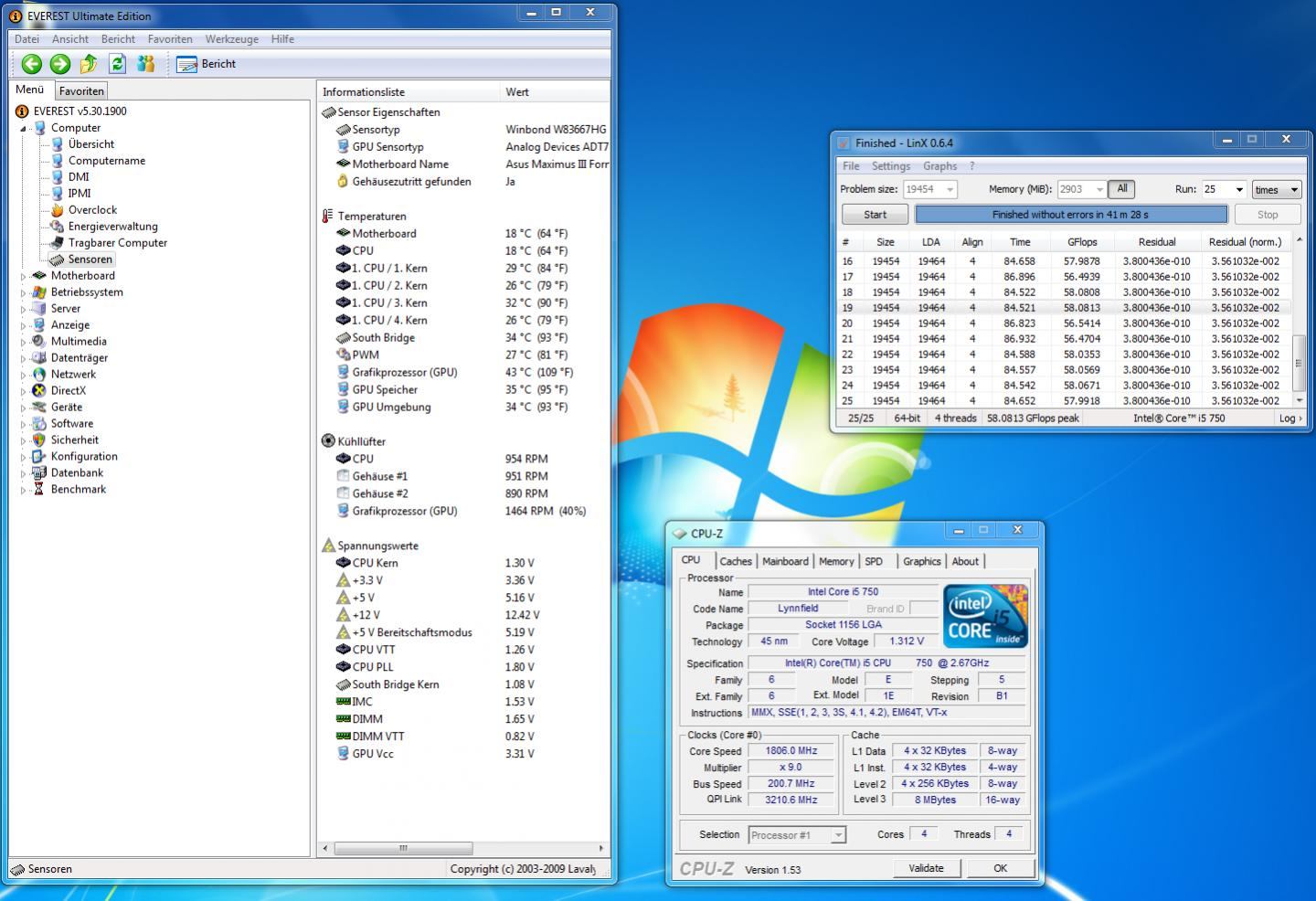
Task: Toggle the All memory button in LinX
Action: 1121,189
